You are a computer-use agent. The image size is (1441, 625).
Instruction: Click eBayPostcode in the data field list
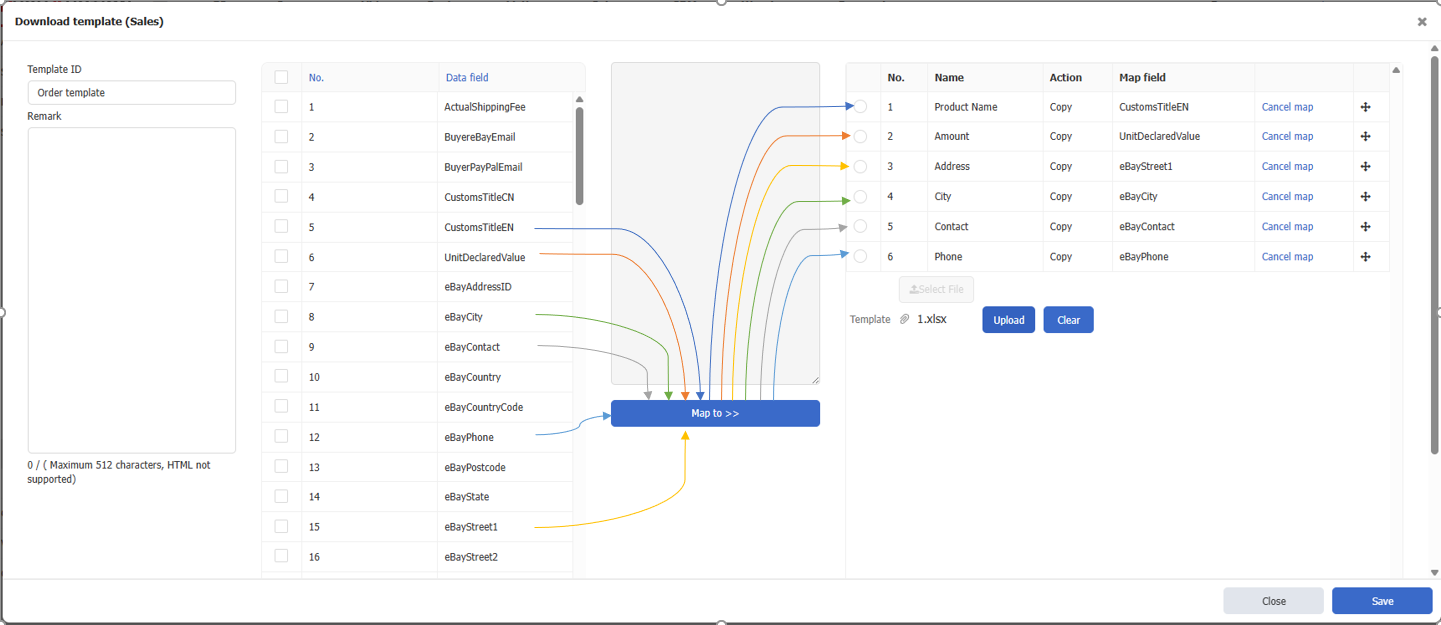click(475, 467)
